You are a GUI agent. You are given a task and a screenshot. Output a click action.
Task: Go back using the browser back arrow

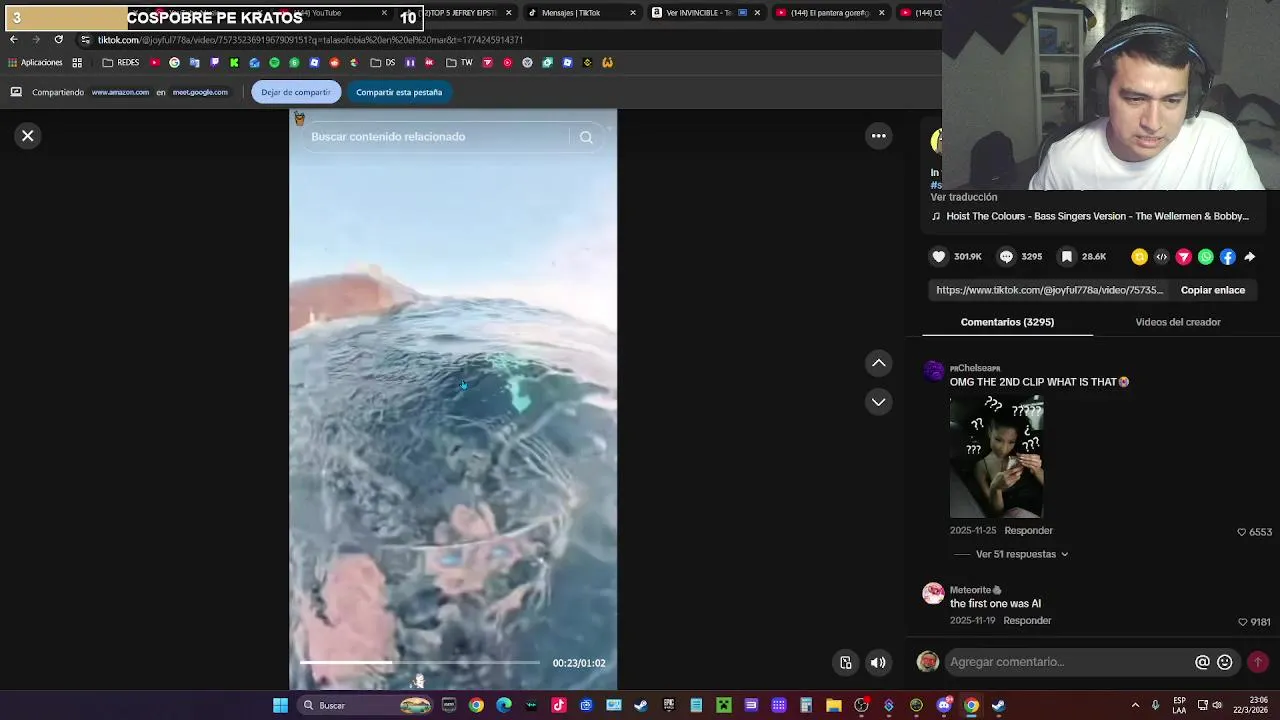point(13,40)
